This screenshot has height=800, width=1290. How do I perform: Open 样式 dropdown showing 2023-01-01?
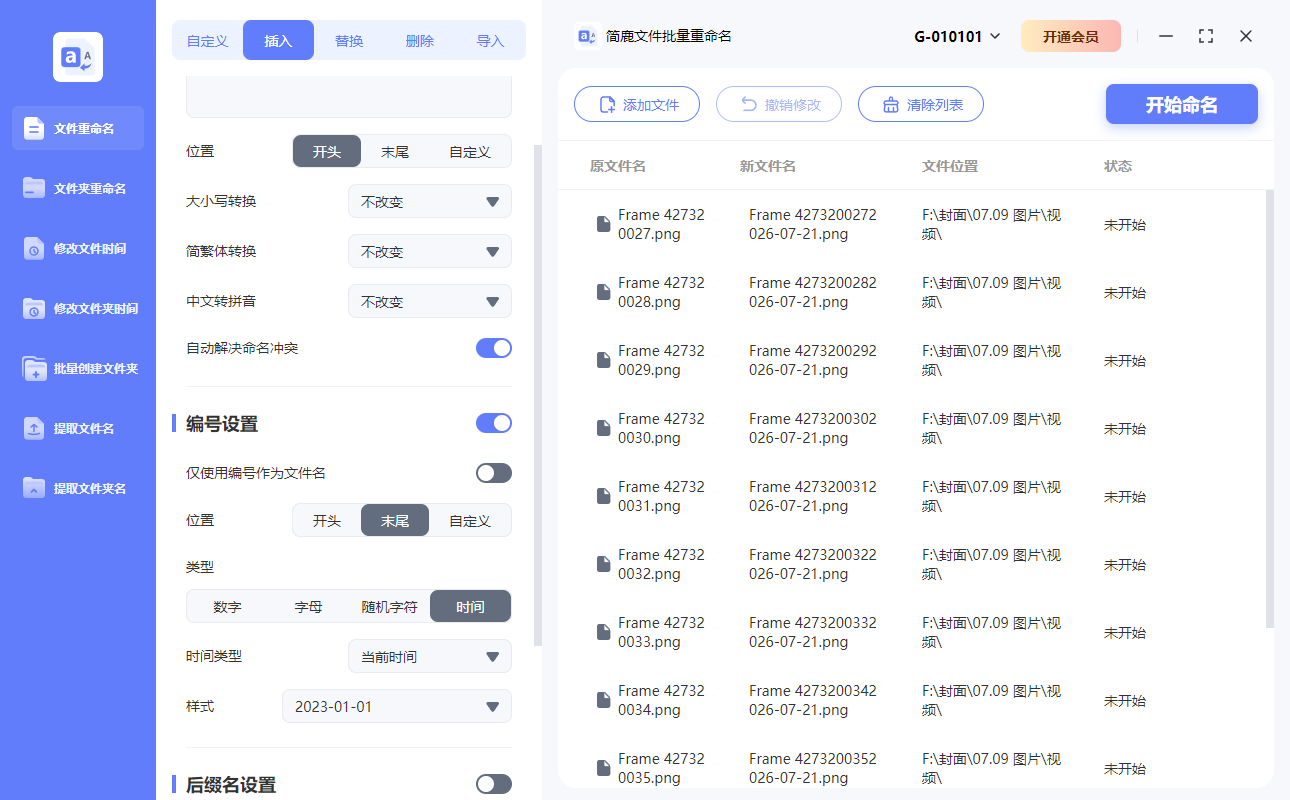[x=397, y=706]
